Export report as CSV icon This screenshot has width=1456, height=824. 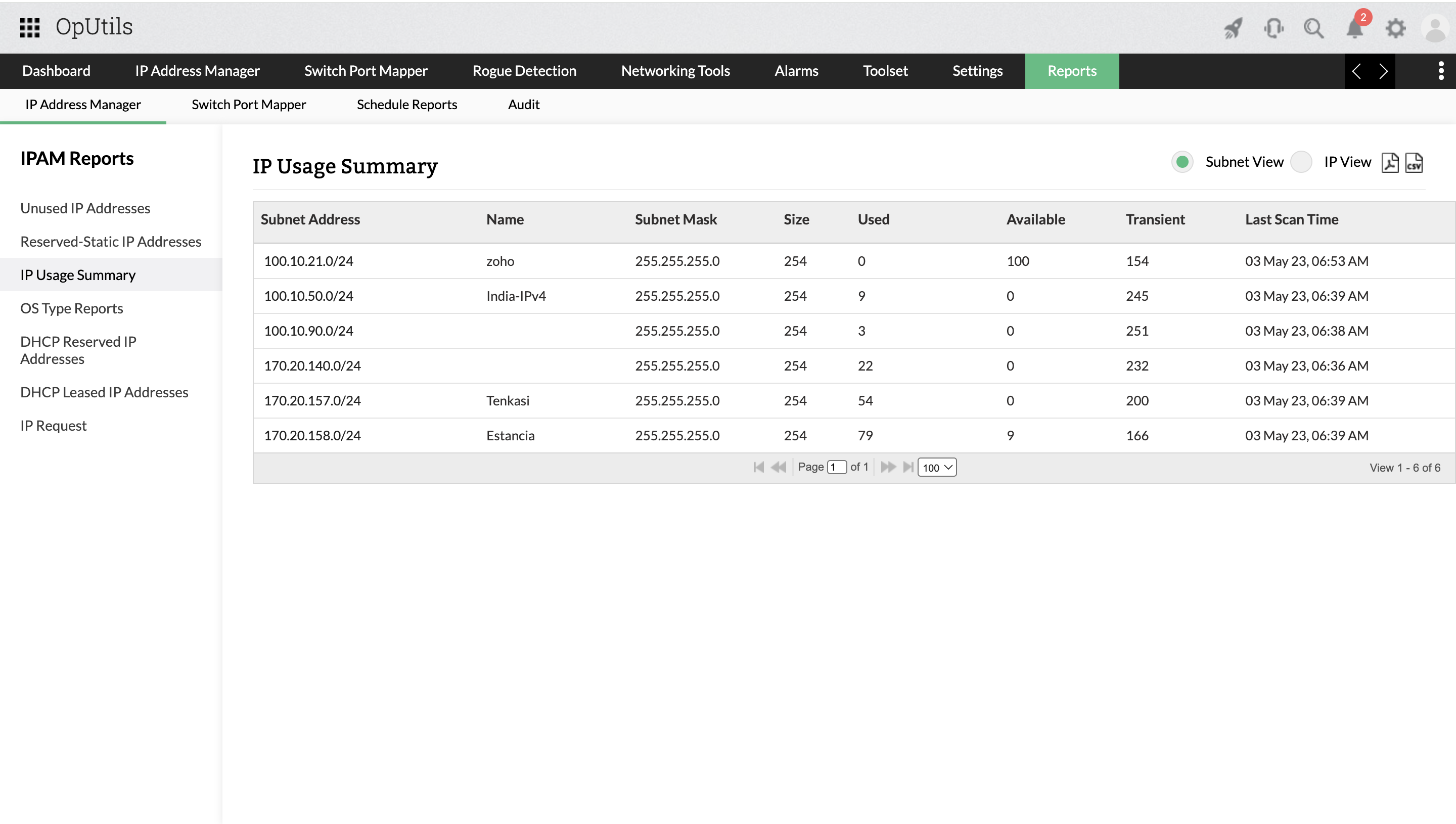click(x=1414, y=162)
